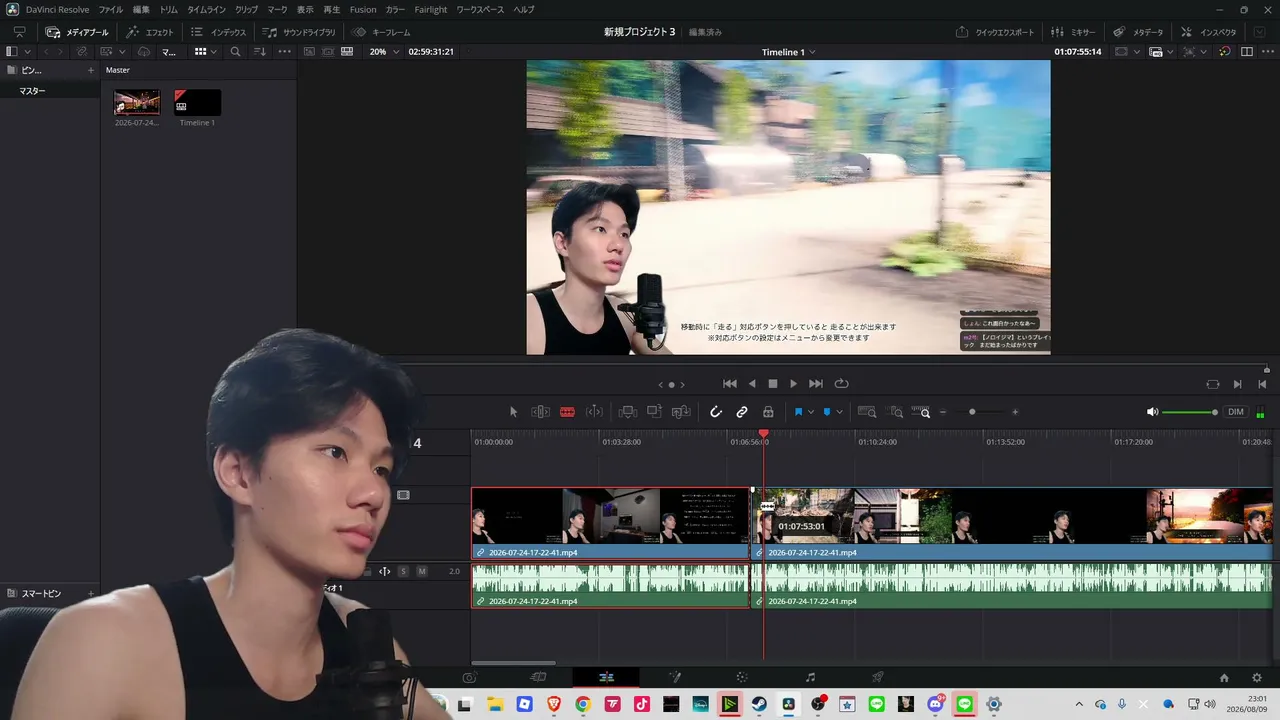The image size is (1280, 720).
Task: Toggle position lock padlock icon
Action: click(768, 412)
